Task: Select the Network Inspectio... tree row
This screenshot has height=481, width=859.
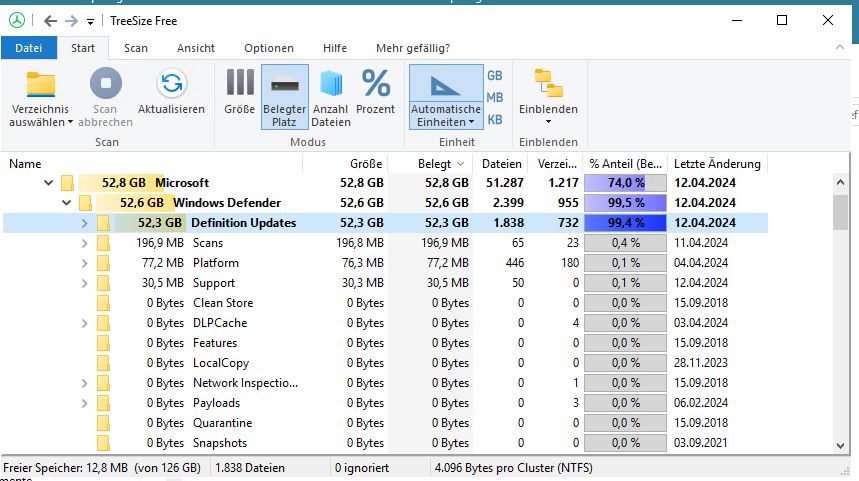Action: [x=385, y=383]
